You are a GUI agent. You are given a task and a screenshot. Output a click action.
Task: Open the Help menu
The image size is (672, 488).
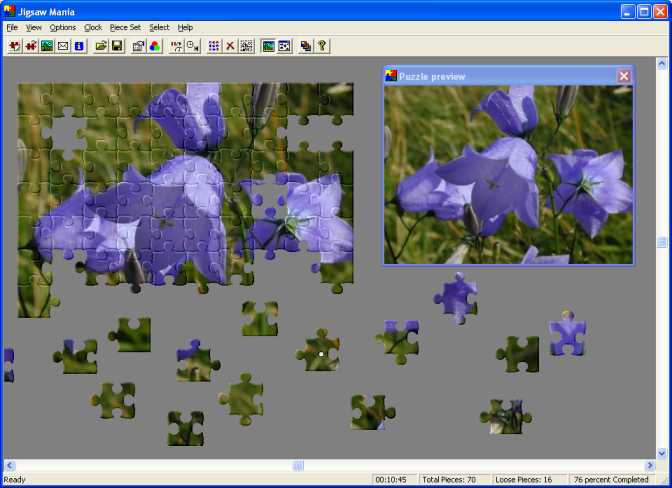pyautogui.click(x=185, y=27)
